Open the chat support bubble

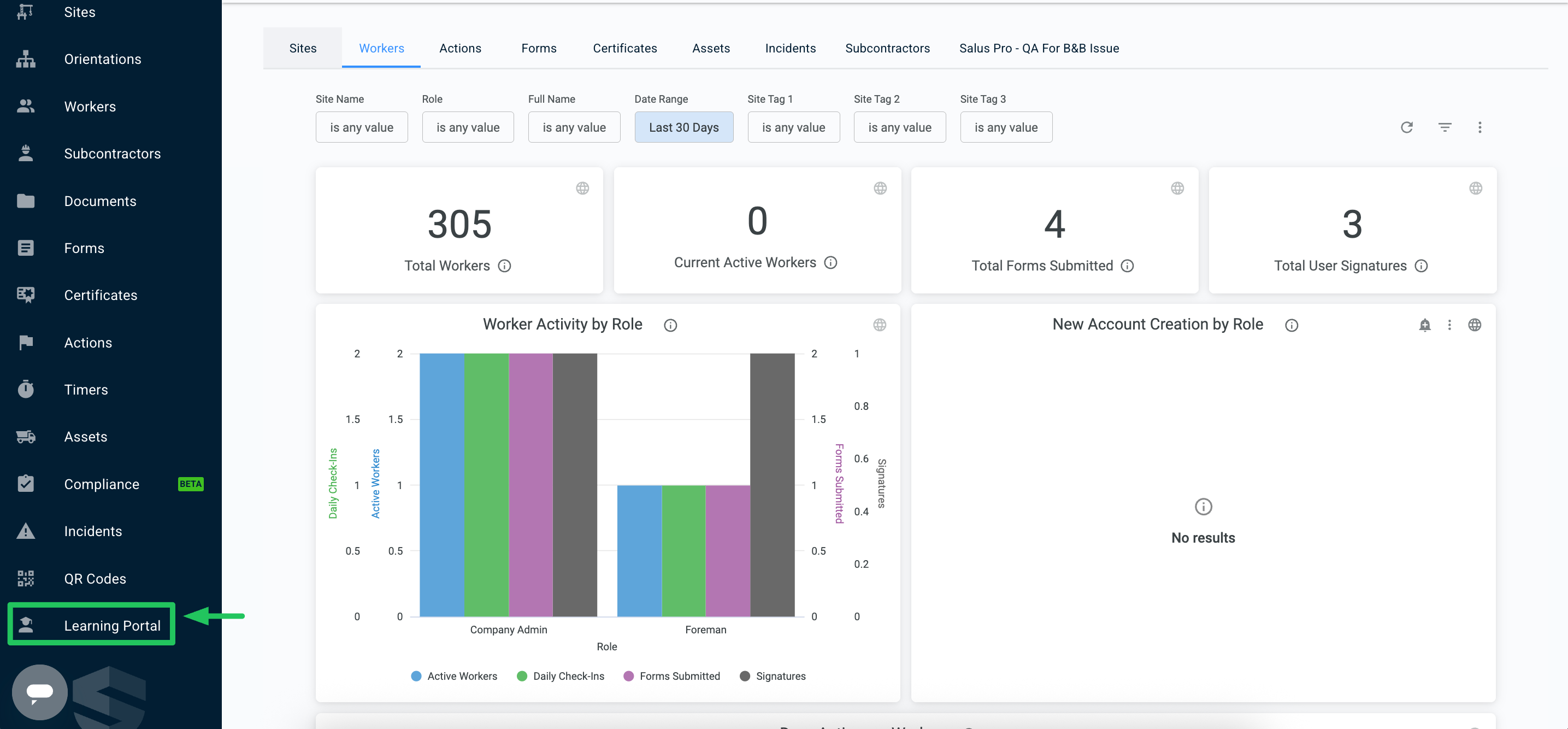pyautogui.click(x=39, y=692)
